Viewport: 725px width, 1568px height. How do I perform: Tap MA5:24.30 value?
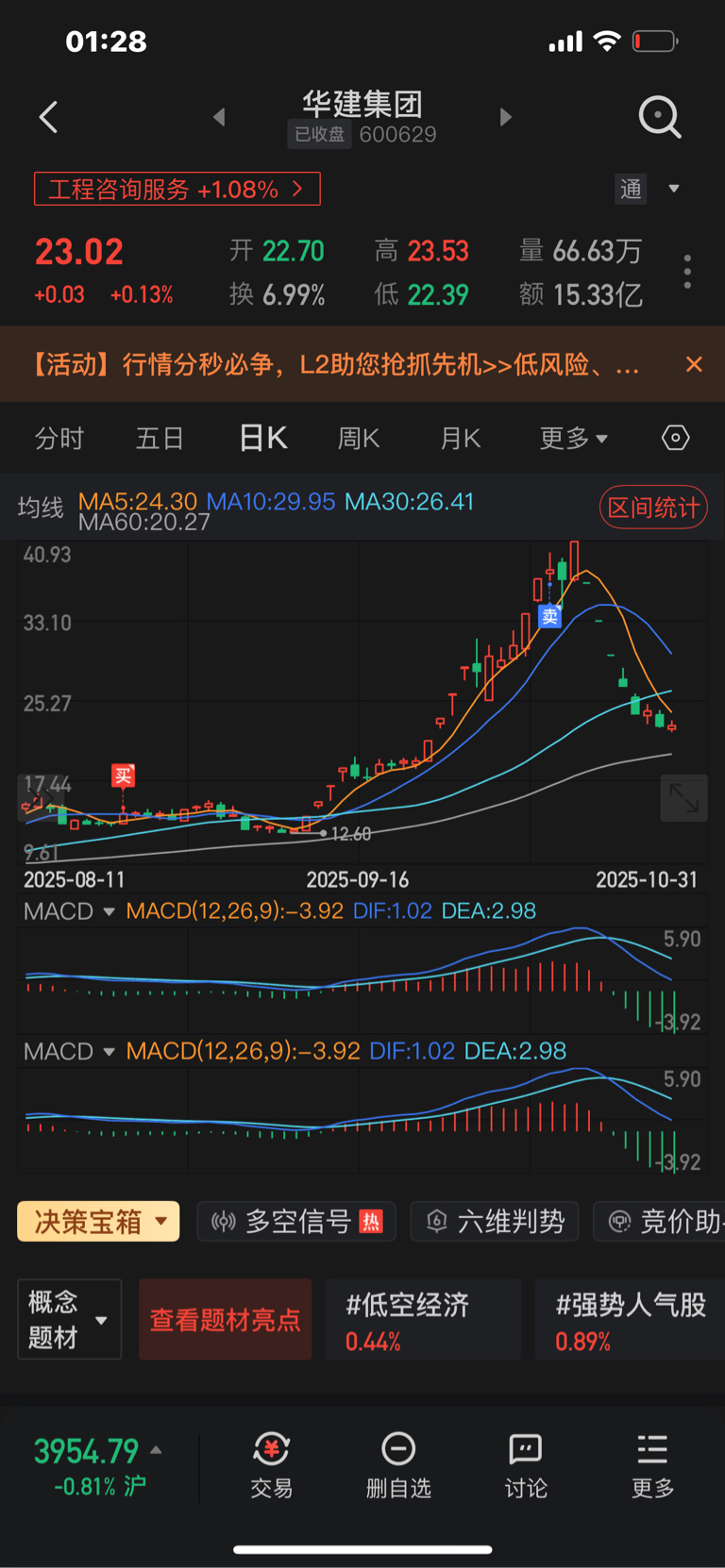click(138, 502)
